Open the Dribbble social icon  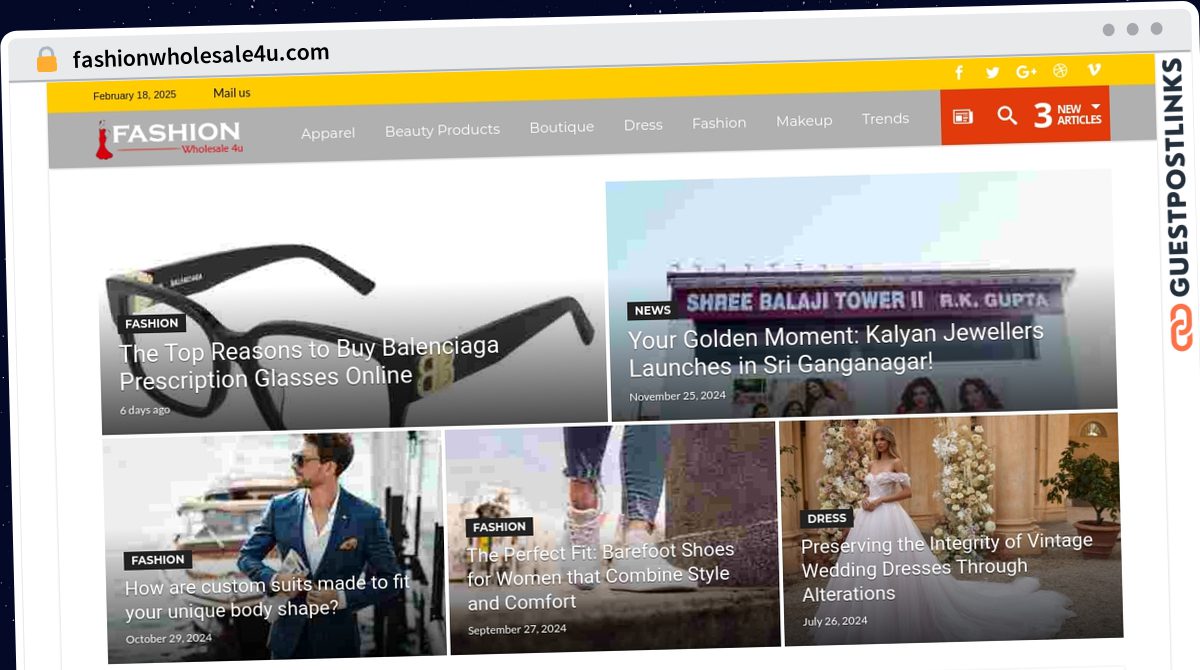point(1061,70)
